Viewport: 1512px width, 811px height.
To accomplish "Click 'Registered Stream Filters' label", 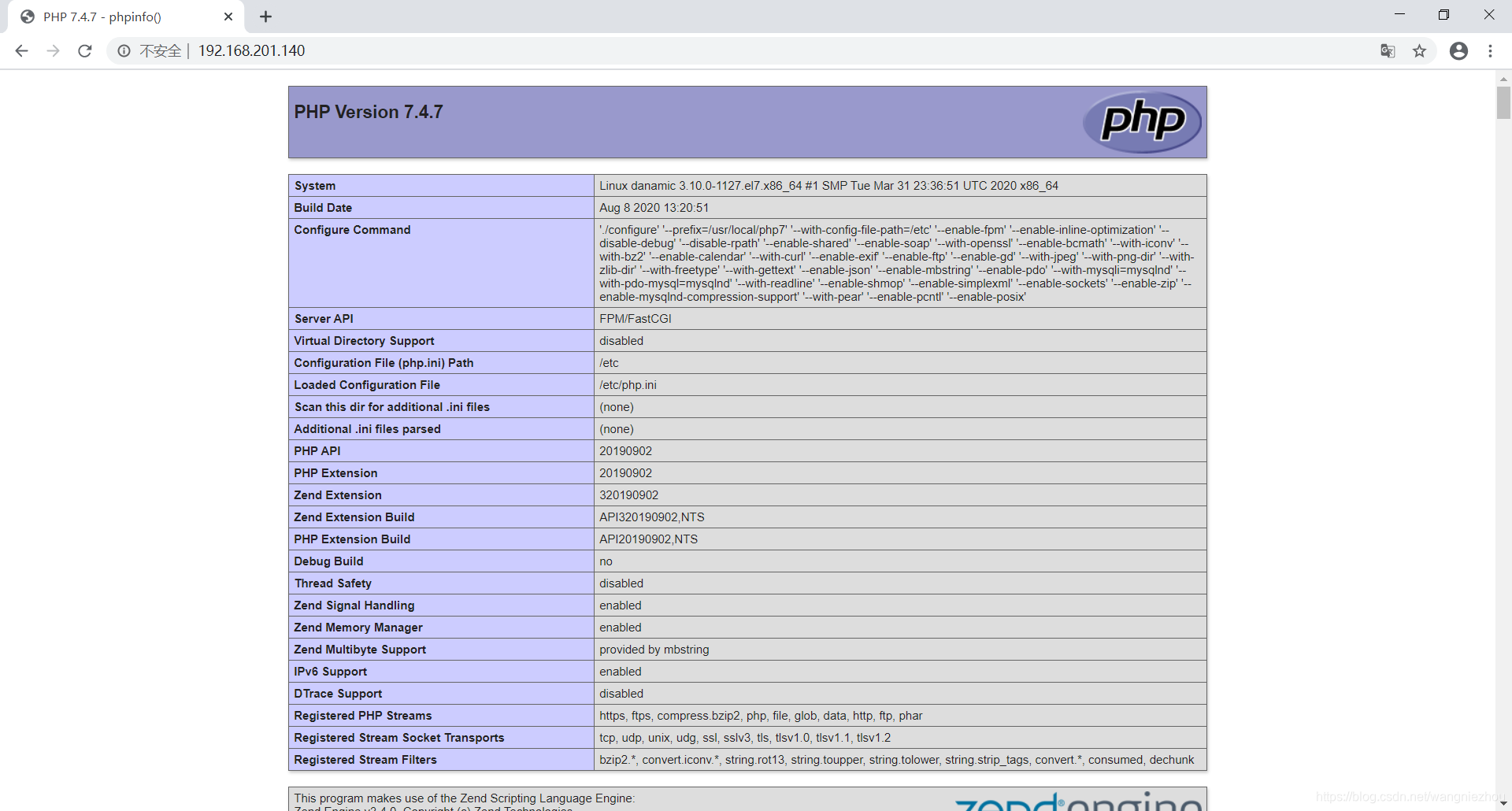I will pyautogui.click(x=365, y=760).
